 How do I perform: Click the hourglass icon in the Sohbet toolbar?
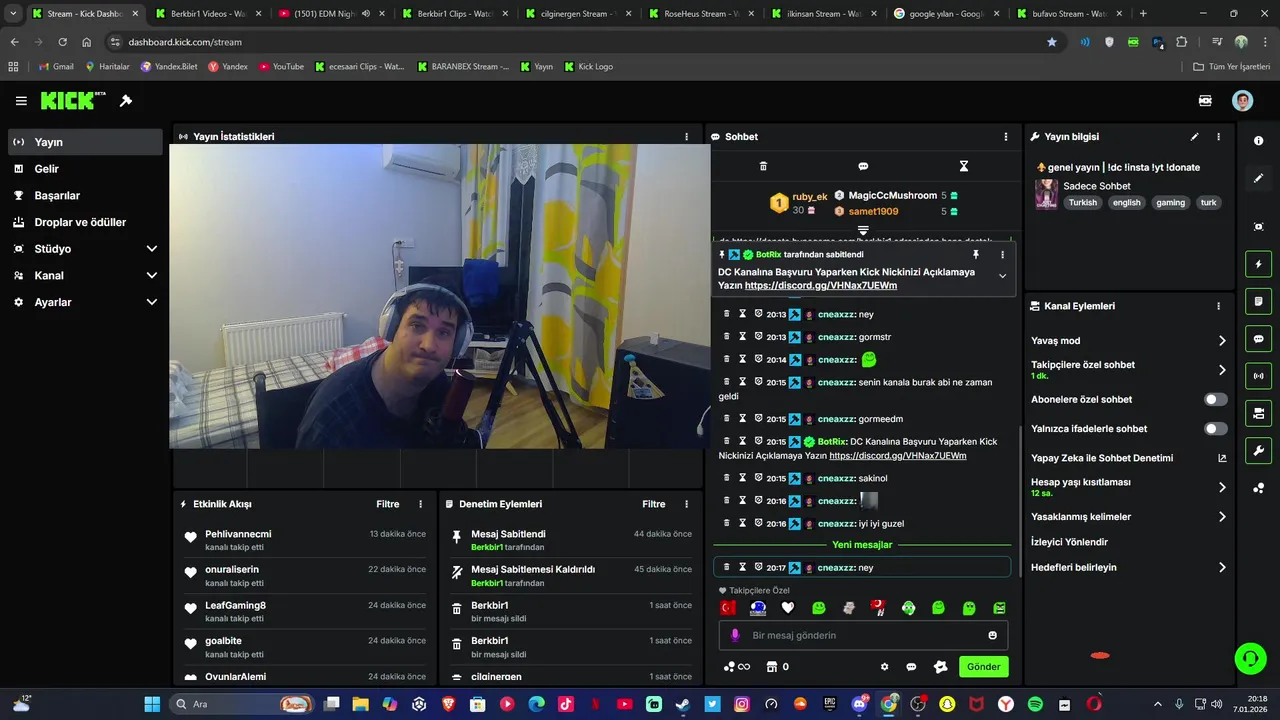tap(964, 166)
